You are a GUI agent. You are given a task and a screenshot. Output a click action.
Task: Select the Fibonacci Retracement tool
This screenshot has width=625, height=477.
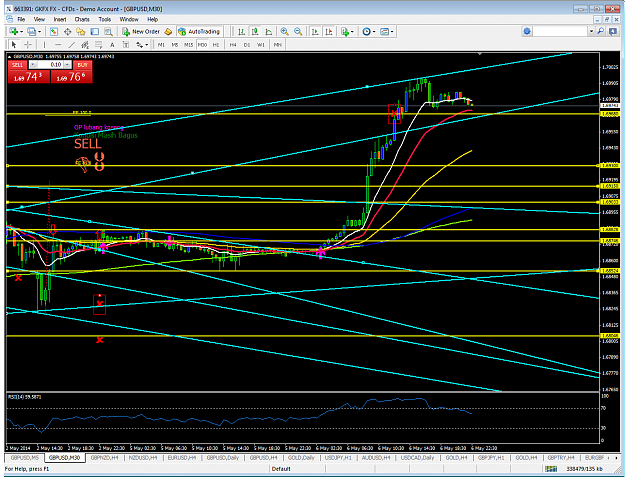(x=98, y=45)
